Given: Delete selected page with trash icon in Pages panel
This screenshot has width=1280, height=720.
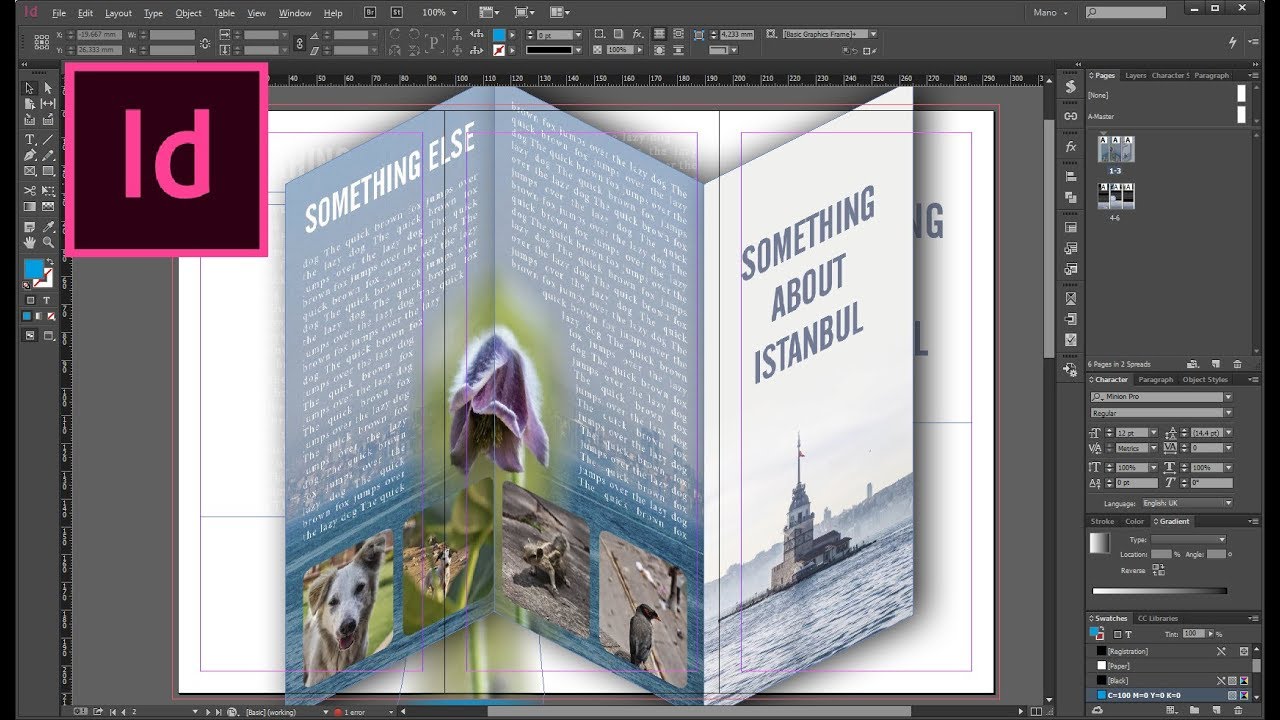Looking at the screenshot, I should point(1238,364).
